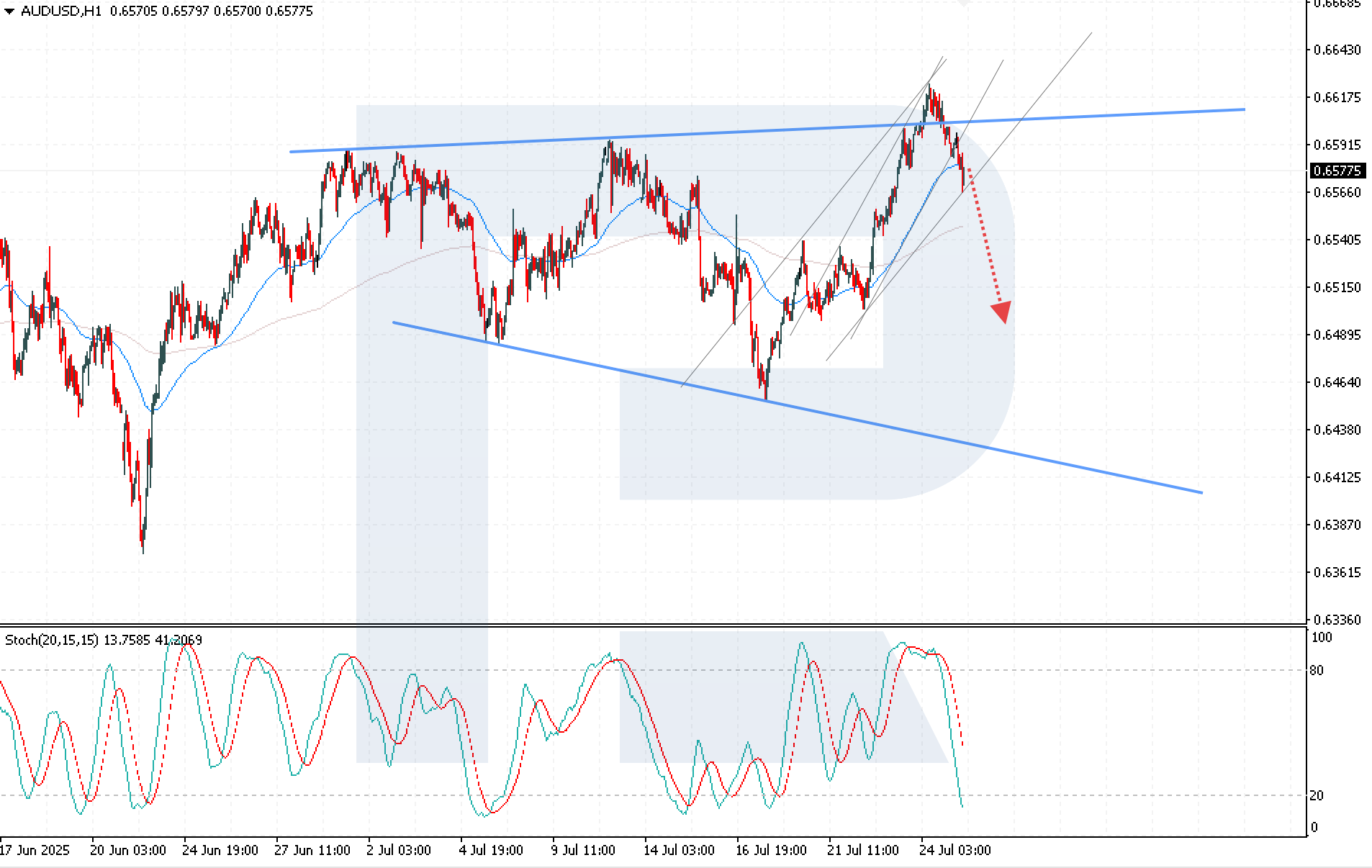Select the current price tag 0.65775
The image size is (1372, 868).
point(1337,171)
